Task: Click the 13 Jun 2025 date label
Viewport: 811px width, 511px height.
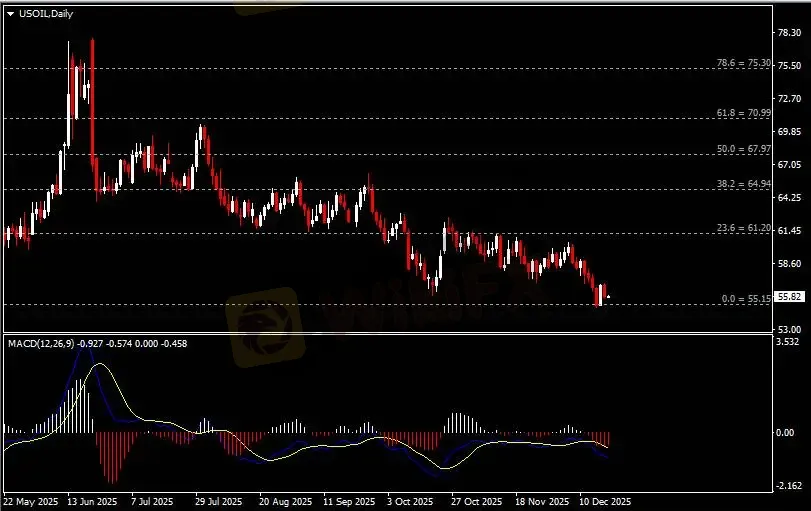Action: (92, 502)
